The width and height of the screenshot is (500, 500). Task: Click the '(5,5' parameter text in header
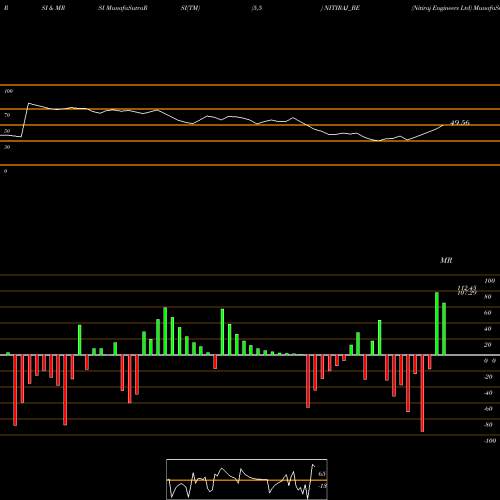(x=257, y=8)
